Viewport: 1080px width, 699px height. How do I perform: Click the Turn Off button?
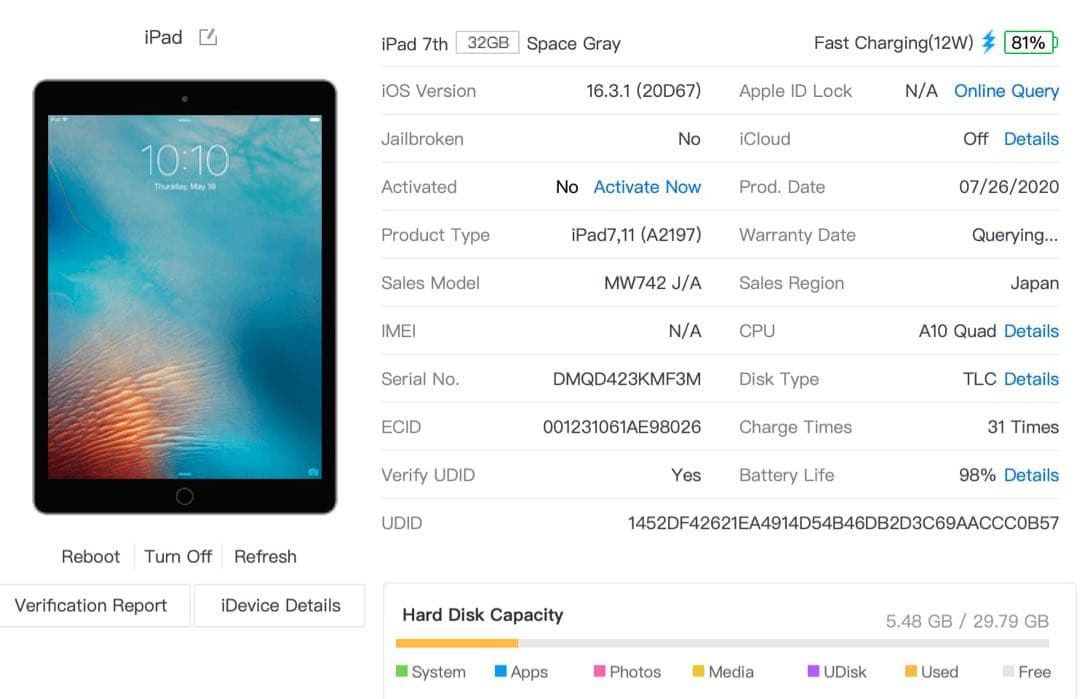(178, 556)
